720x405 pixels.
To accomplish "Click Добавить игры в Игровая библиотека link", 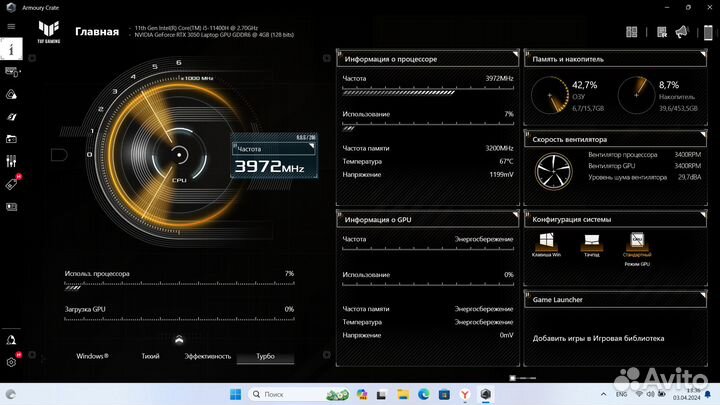I will pyautogui.click(x=598, y=338).
